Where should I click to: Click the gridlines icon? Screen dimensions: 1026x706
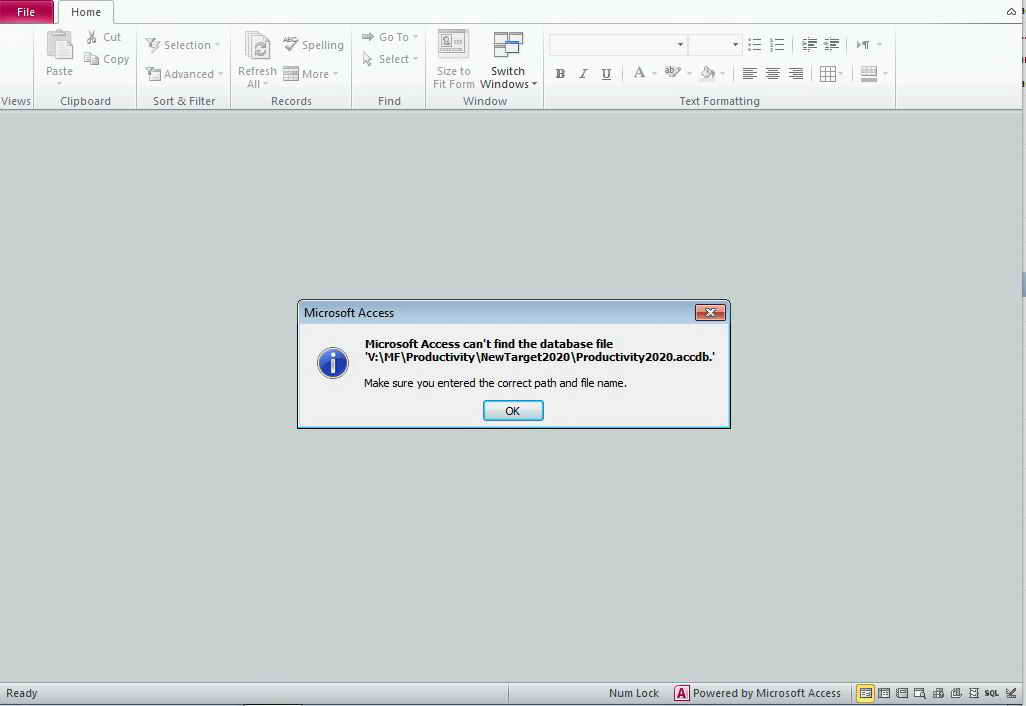[828, 74]
